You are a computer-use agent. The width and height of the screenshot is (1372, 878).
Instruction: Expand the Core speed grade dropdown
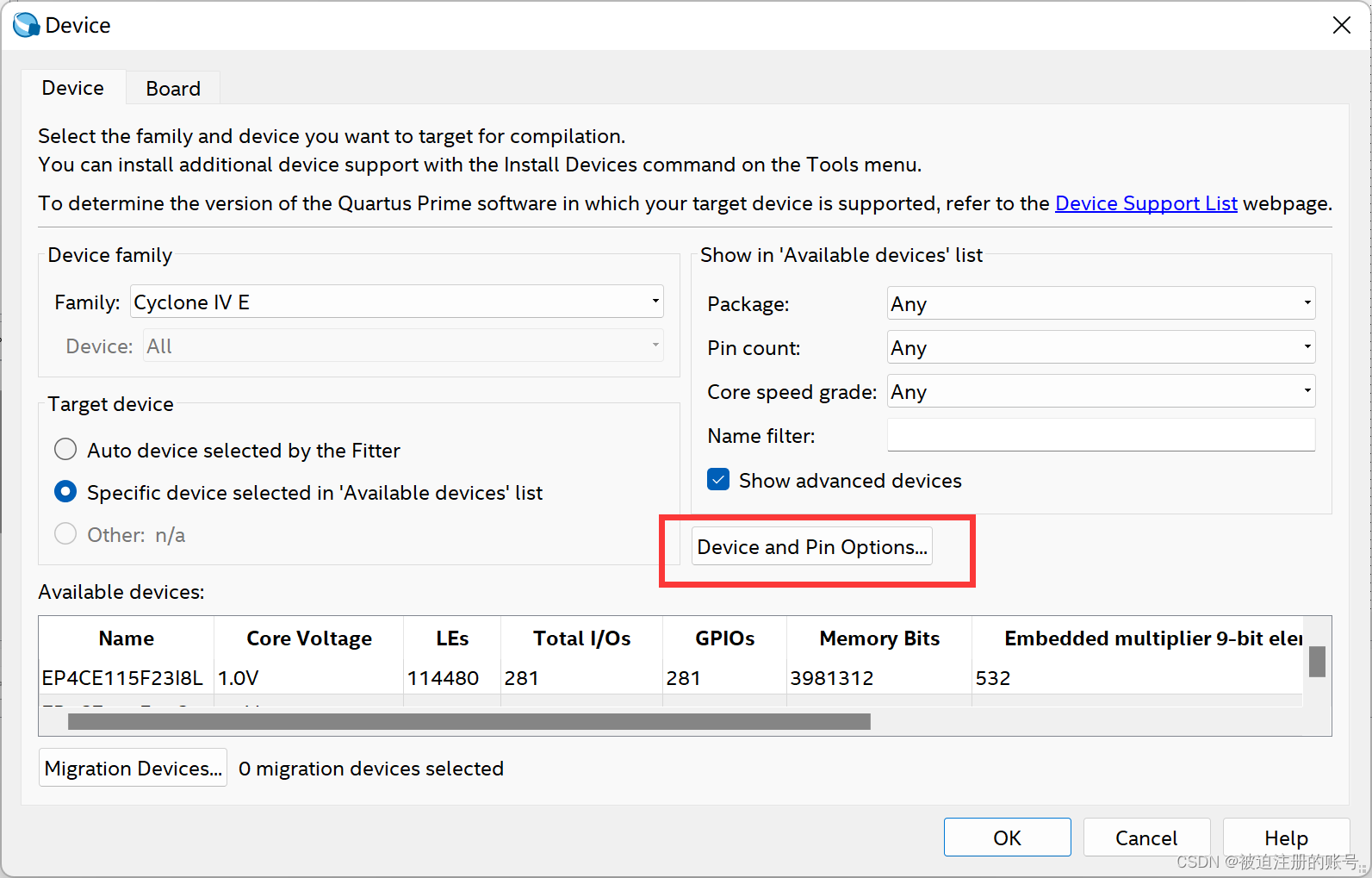[x=1101, y=392]
